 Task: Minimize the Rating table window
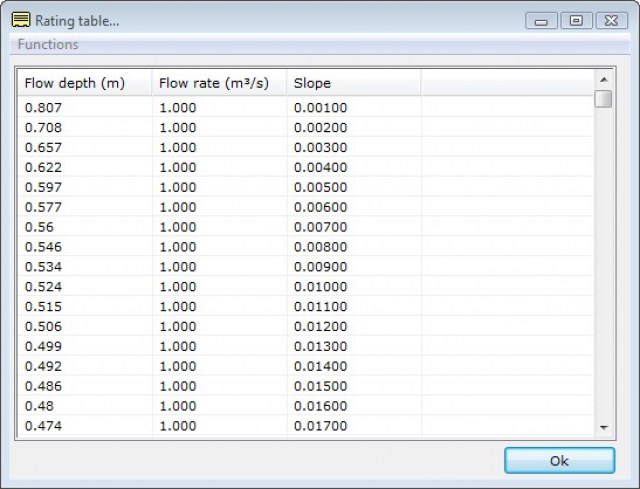tap(541, 20)
